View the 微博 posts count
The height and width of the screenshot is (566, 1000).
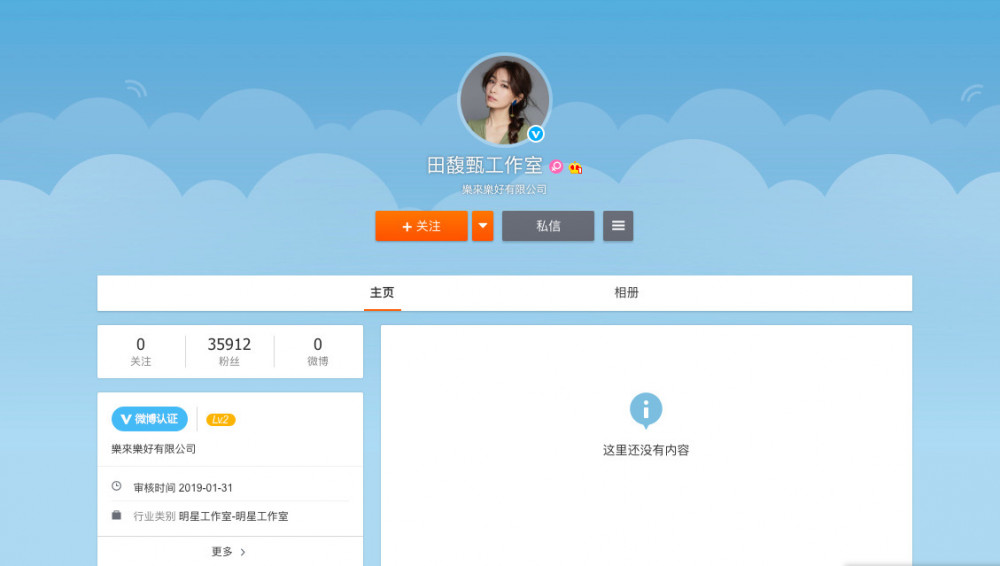318,352
